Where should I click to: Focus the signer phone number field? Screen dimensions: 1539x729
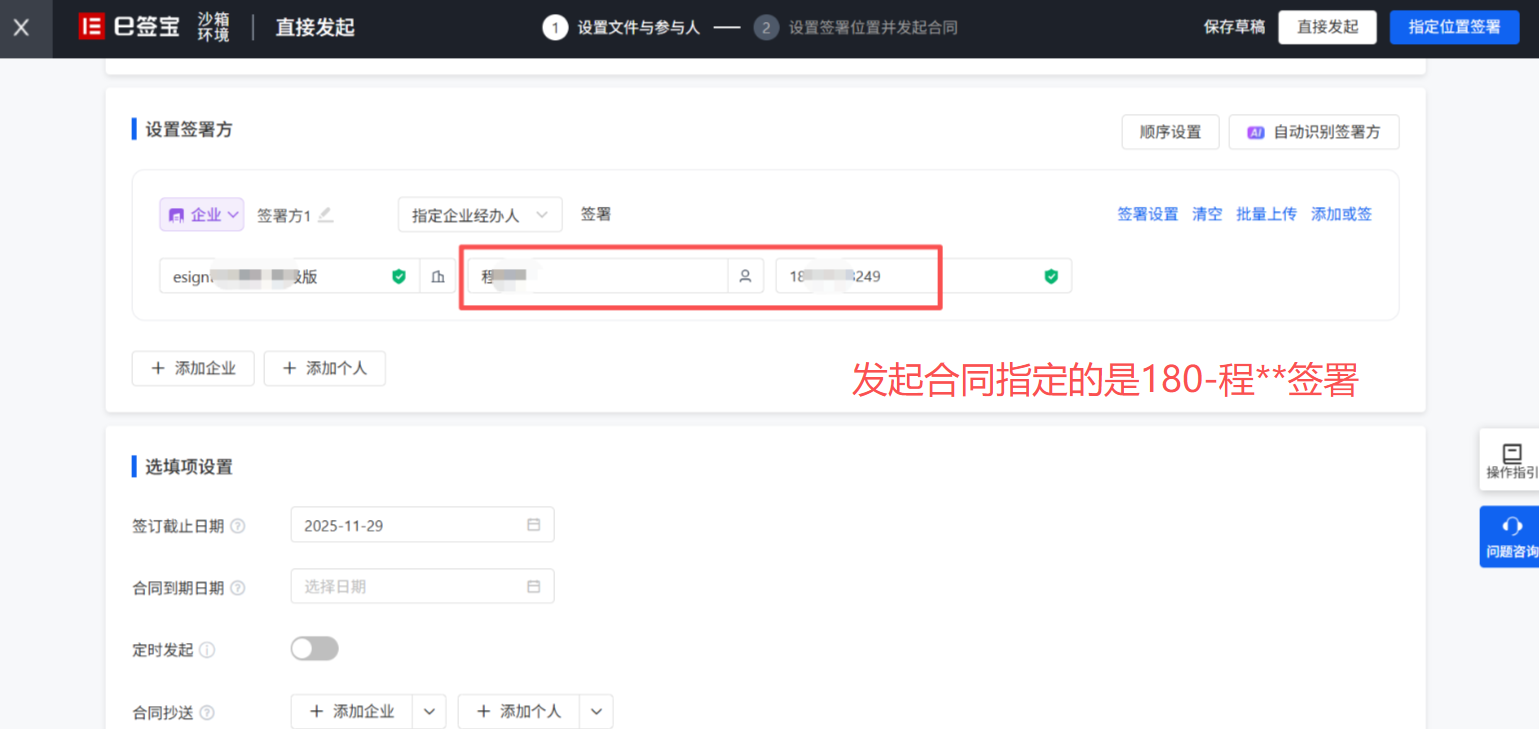[x=923, y=277]
